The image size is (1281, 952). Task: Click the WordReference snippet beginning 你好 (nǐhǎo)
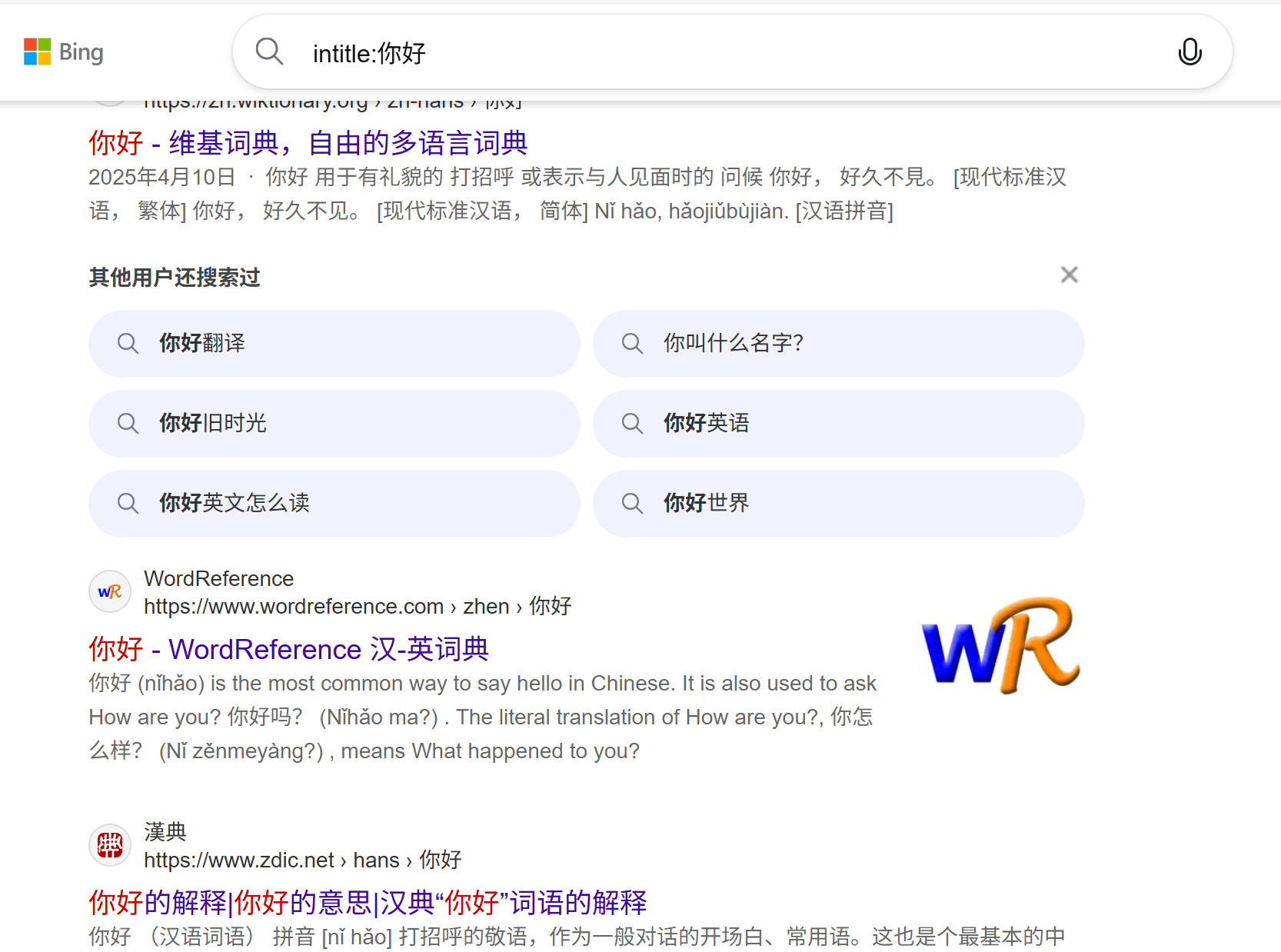pyautogui.click(x=483, y=717)
